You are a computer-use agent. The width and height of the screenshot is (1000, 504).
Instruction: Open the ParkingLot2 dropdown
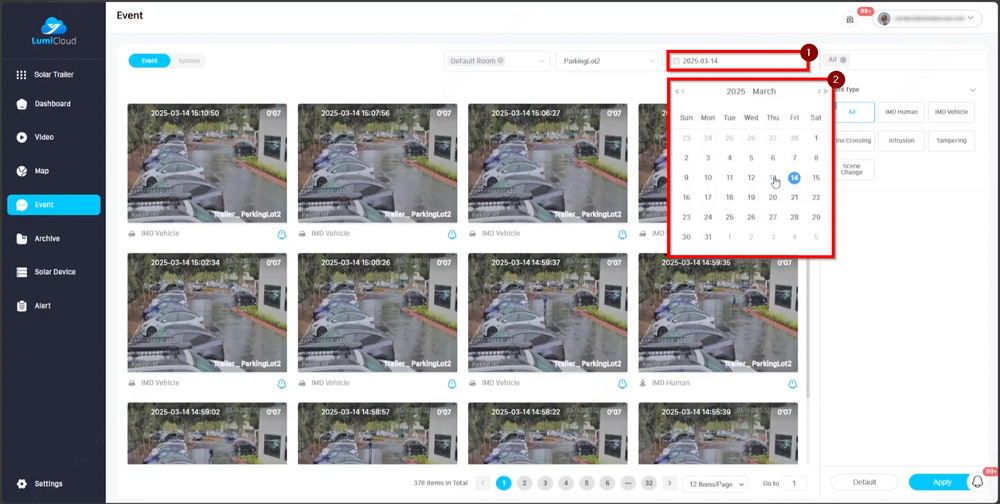pos(607,61)
